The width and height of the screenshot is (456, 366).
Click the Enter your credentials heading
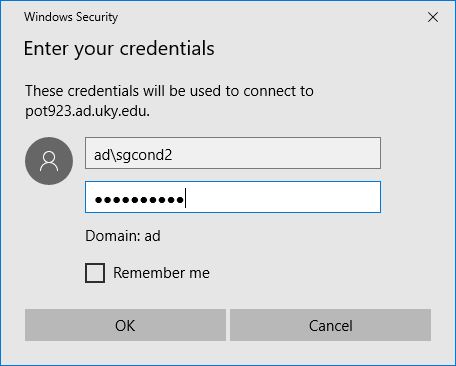tap(119, 49)
